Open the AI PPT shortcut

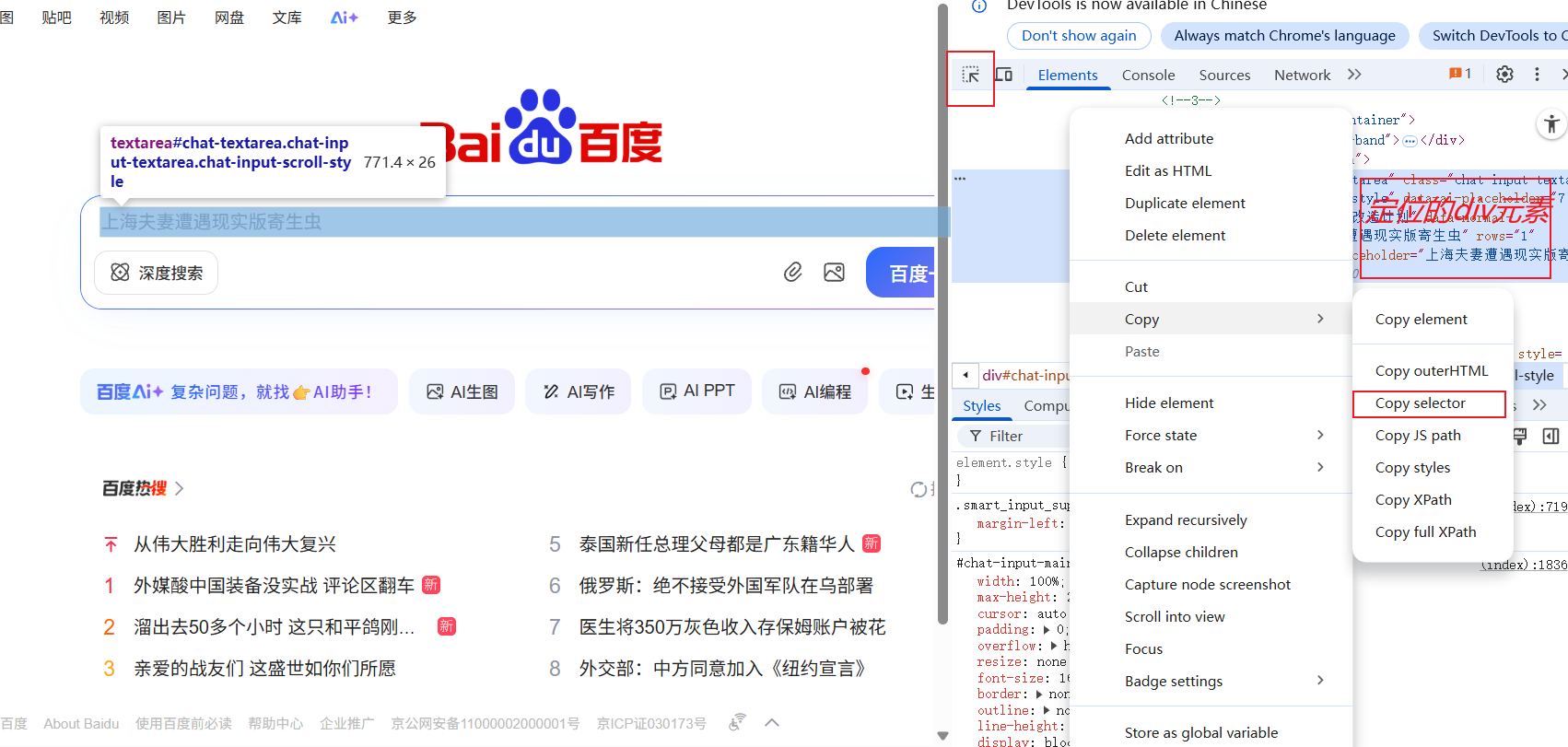[x=697, y=391]
